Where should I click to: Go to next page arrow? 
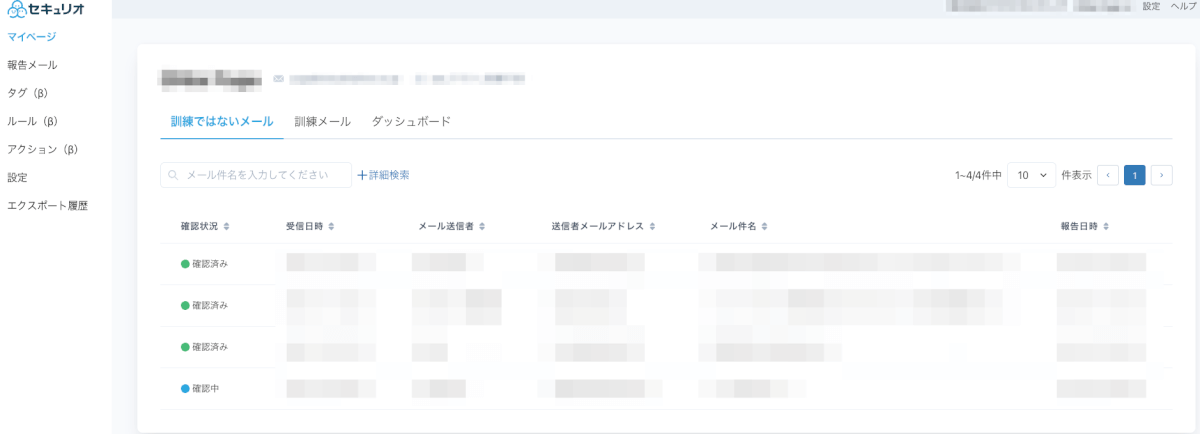pyautogui.click(x=1161, y=175)
